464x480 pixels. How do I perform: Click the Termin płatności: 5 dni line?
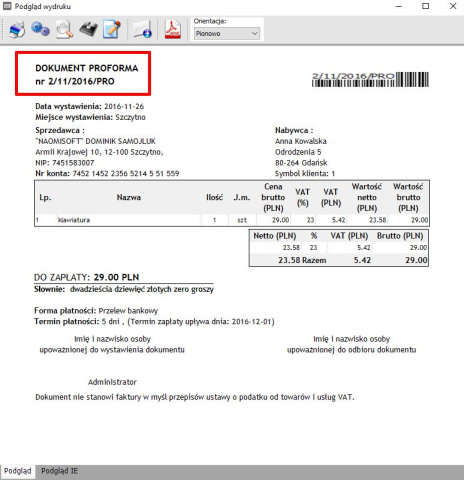point(154,322)
